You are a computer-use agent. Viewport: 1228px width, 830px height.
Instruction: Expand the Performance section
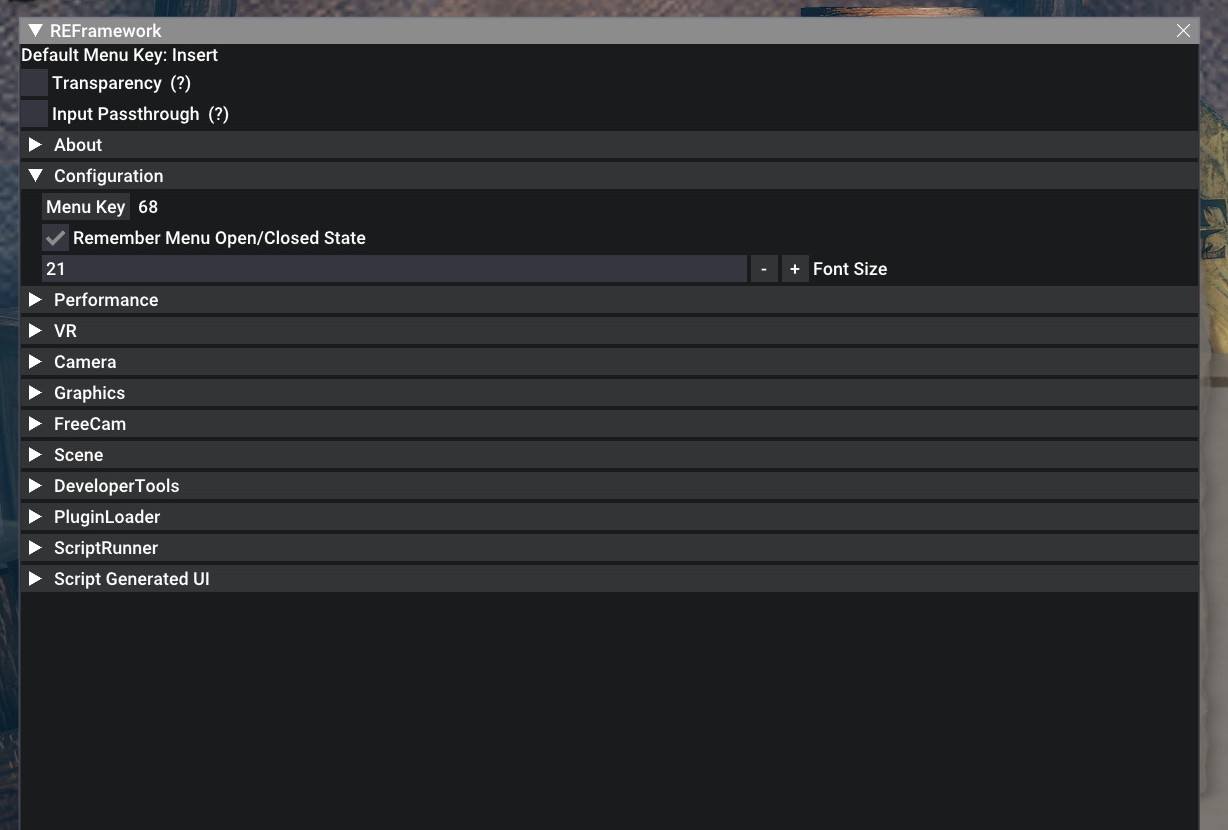coord(609,300)
